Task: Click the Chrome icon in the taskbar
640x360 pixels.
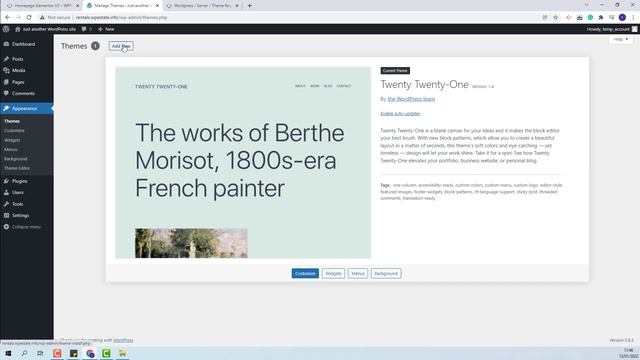Action: (x=90, y=353)
